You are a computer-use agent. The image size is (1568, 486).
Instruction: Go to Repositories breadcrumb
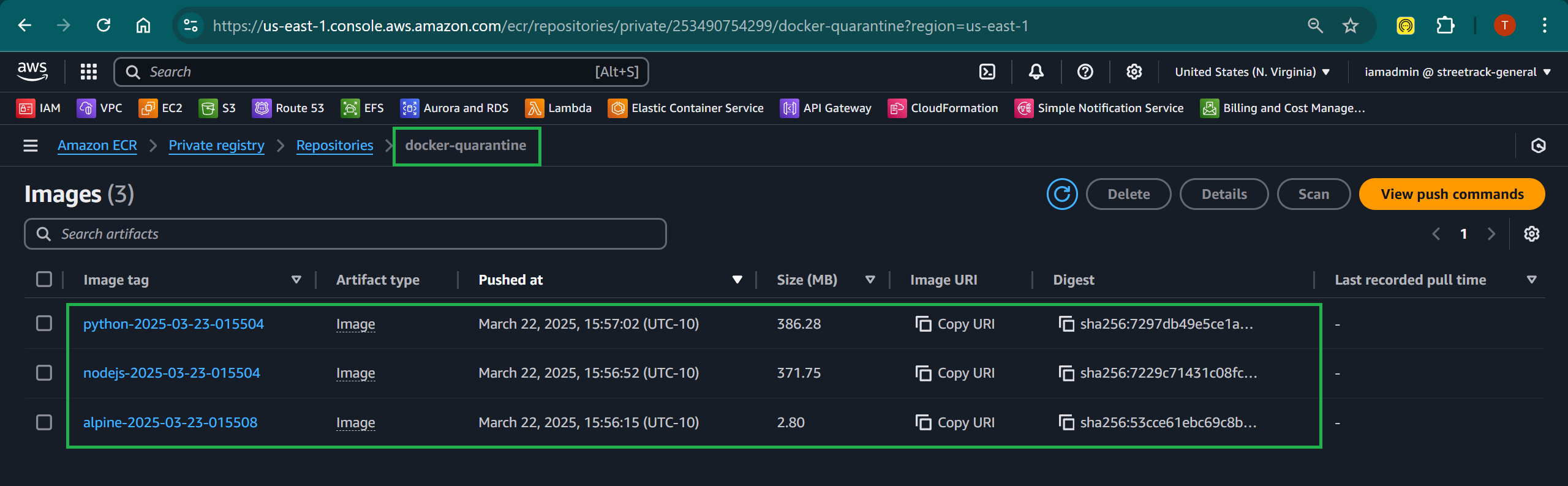[x=334, y=146]
